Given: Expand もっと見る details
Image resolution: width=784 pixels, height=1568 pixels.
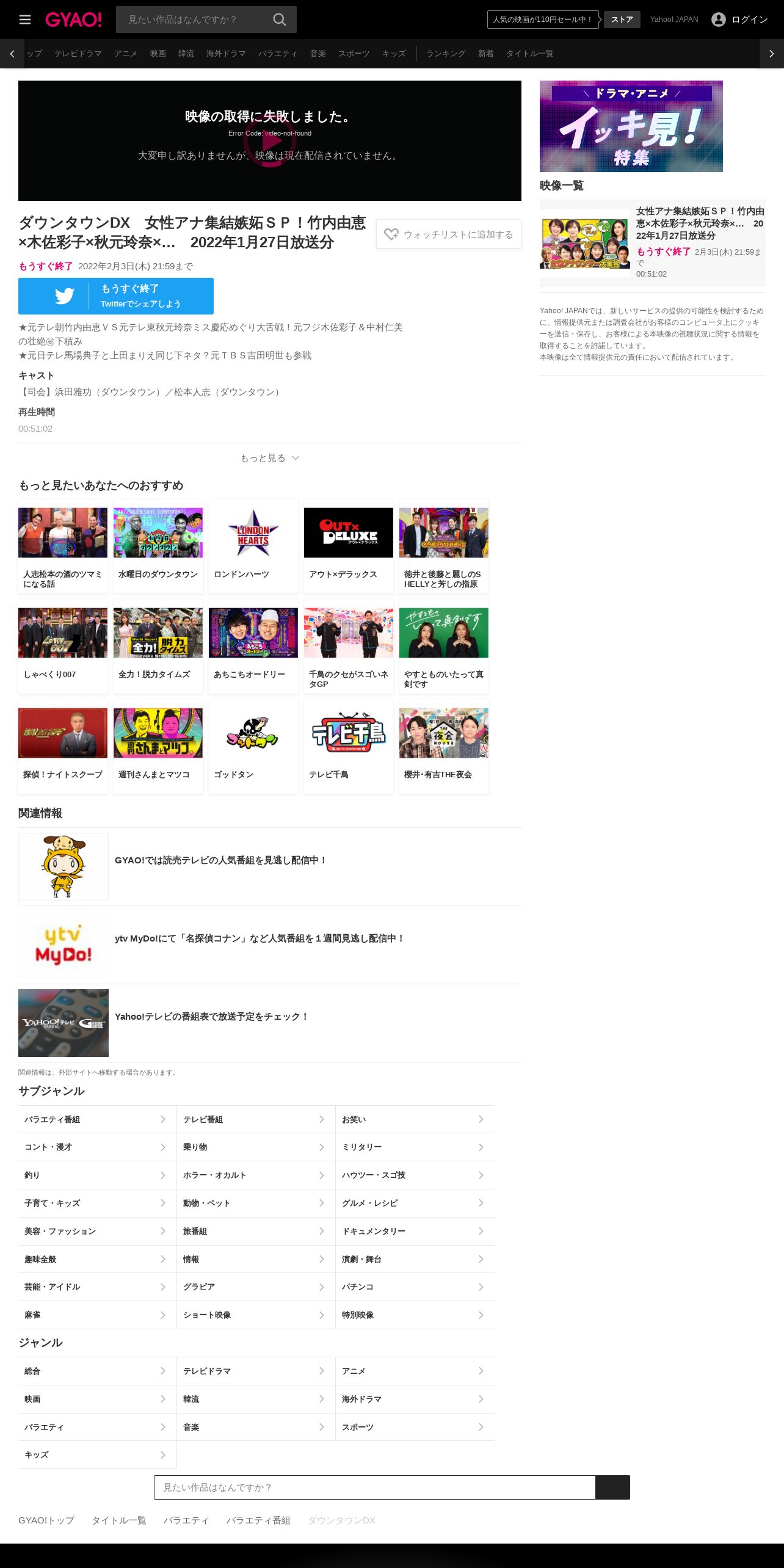Looking at the screenshot, I should coord(270,458).
